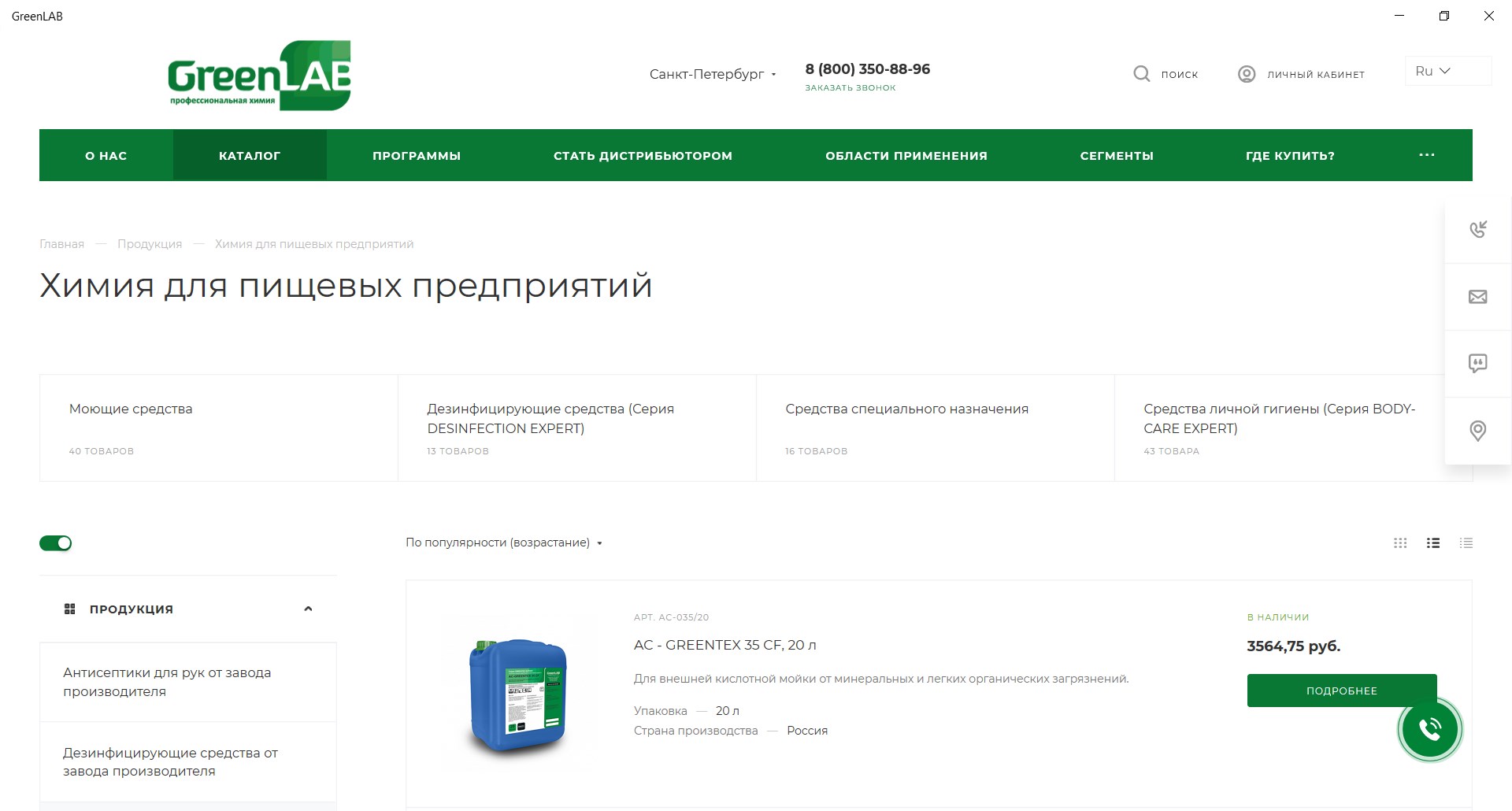Open product title AC - GREENTEX 35 CF, 20 л
Screen dimensions: 1512x811
pyautogui.click(x=725, y=645)
